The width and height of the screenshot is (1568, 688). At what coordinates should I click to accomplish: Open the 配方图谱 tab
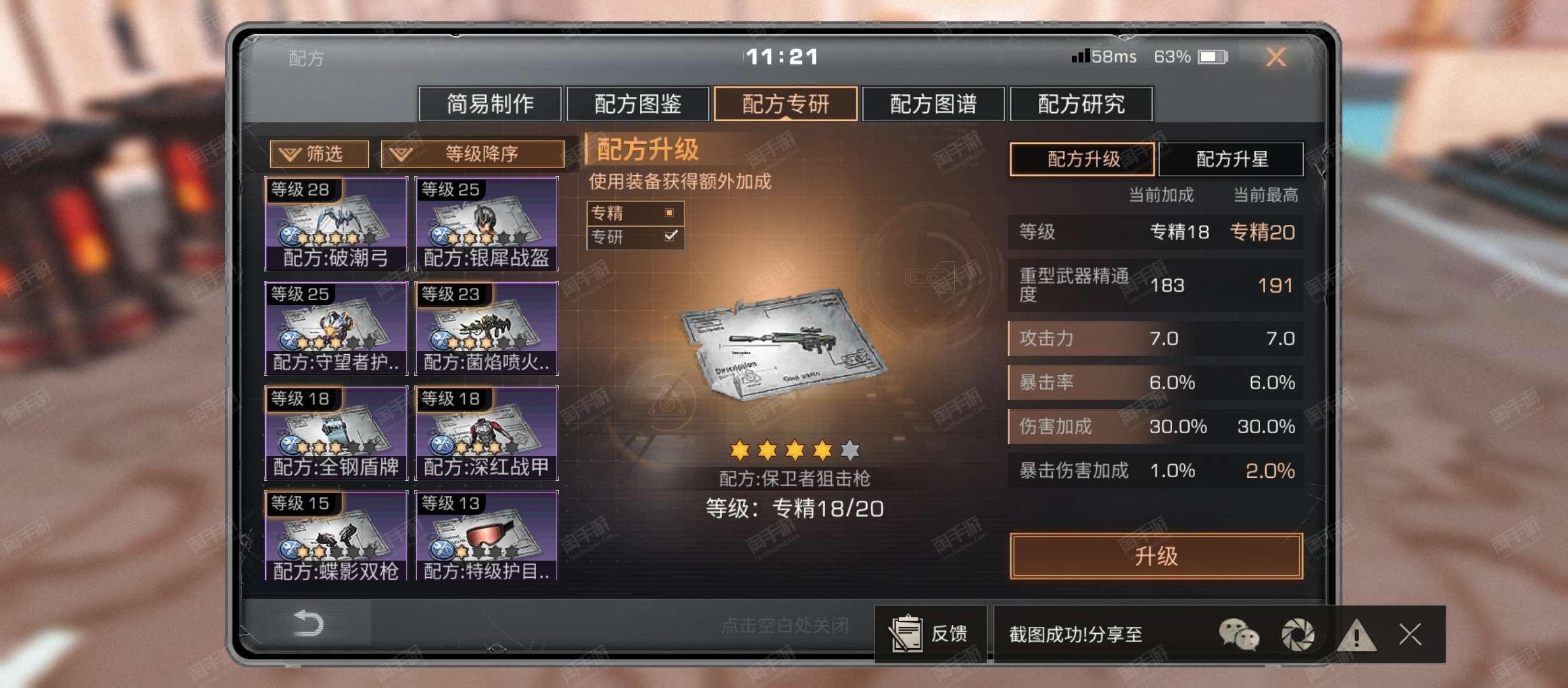tap(933, 103)
